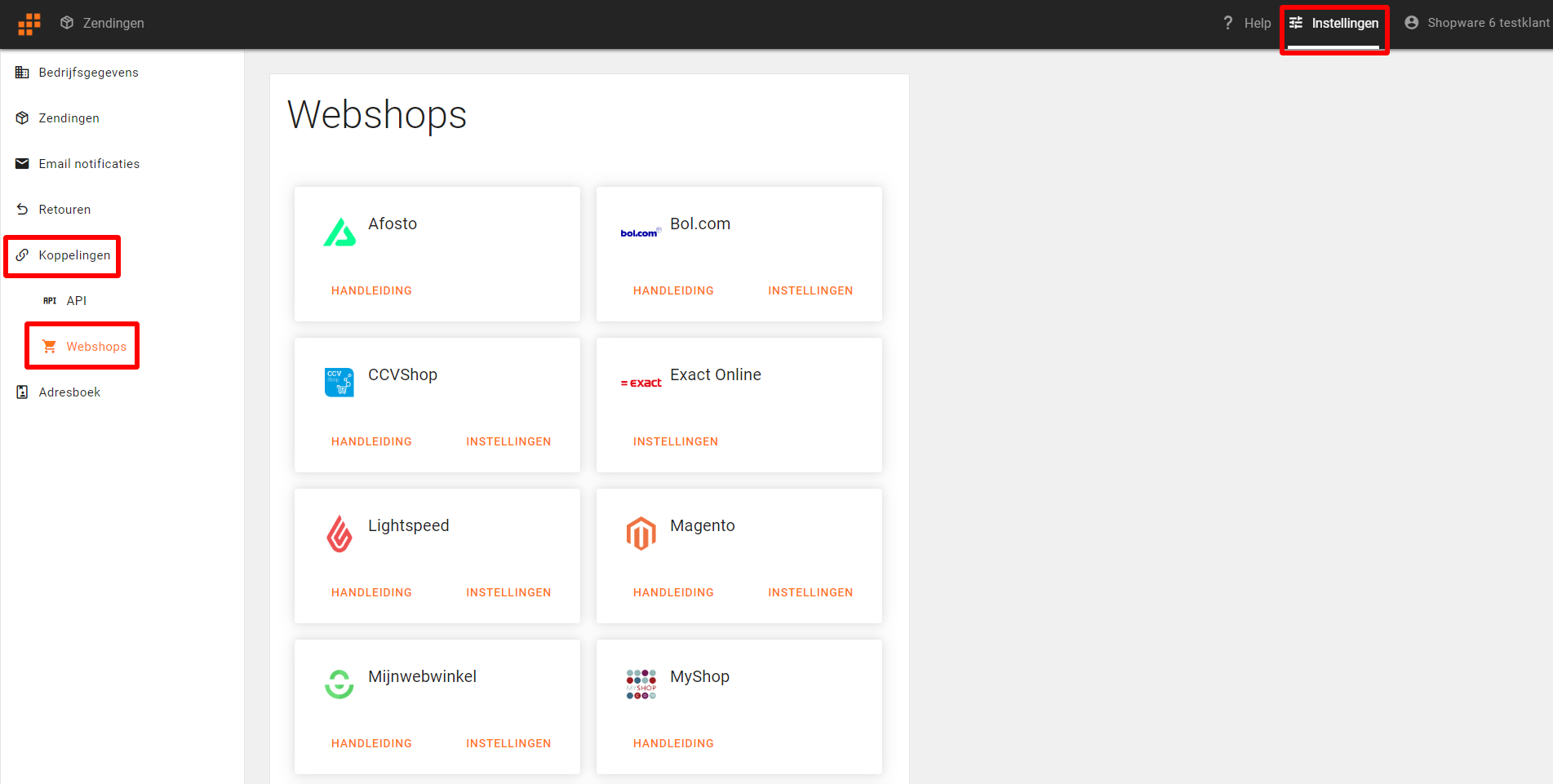Screen dimensions: 1553x784
Task: Open Email notificaties settings
Action: point(90,164)
